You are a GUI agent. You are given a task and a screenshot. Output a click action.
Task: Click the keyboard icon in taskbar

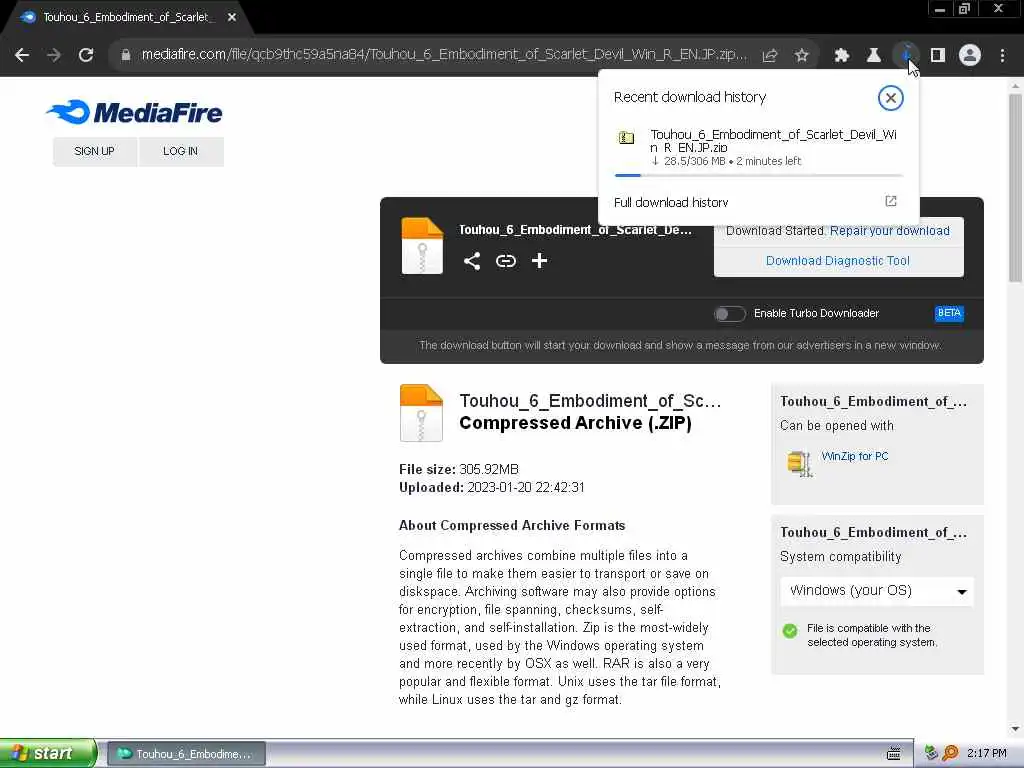pyautogui.click(x=893, y=754)
